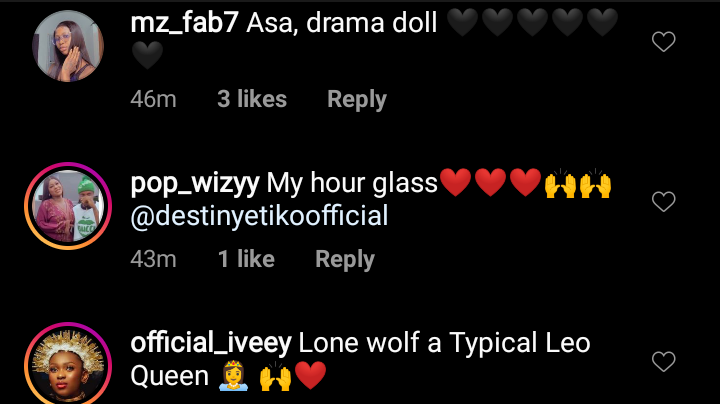Viewport: 720px width, 404px height.
Task: Open the pop_wizyy username link
Action: (195, 184)
